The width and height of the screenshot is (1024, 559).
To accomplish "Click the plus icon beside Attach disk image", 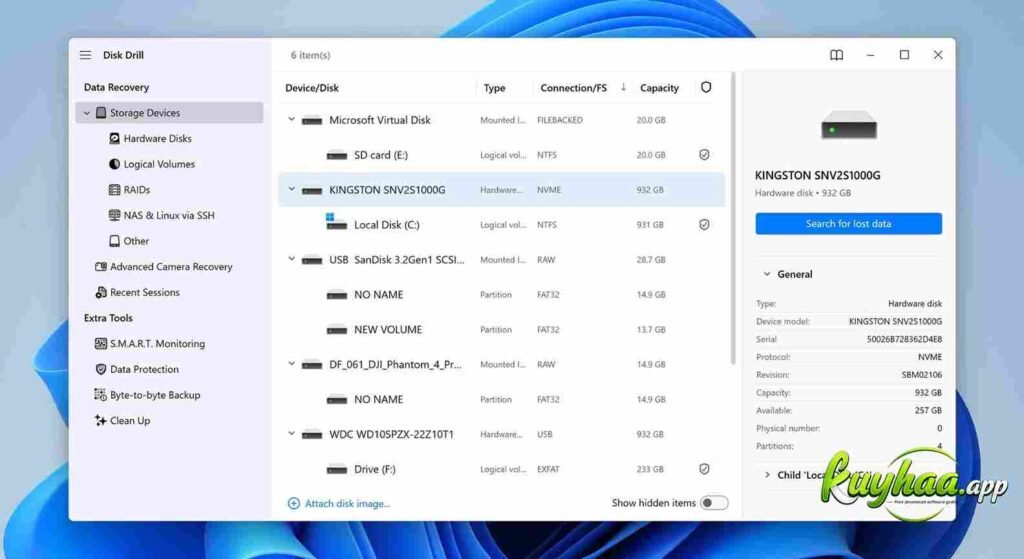I will [x=294, y=503].
